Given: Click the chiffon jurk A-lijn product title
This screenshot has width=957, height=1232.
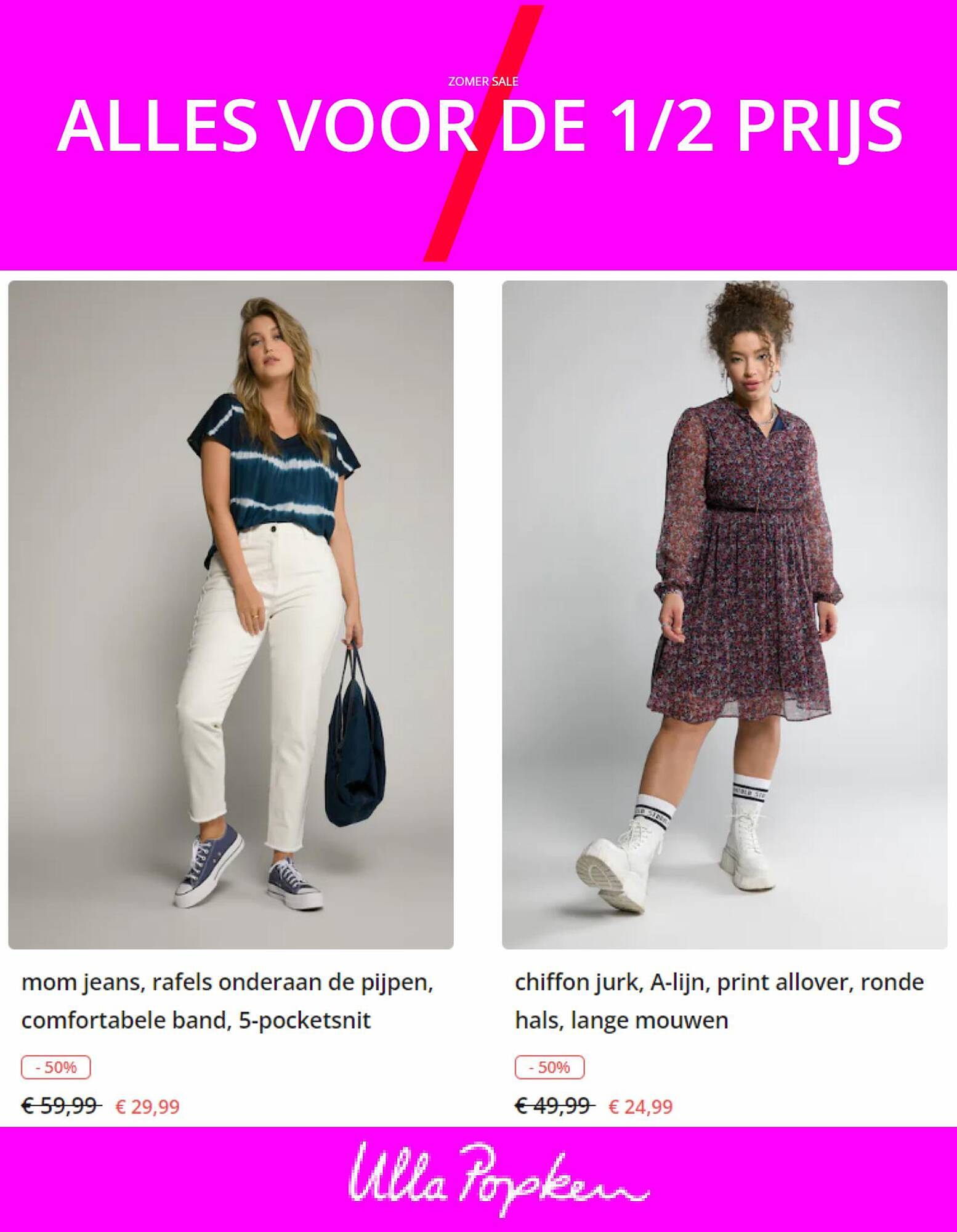Looking at the screenshot, I should pyautogui.click(x=719, y=1001).
